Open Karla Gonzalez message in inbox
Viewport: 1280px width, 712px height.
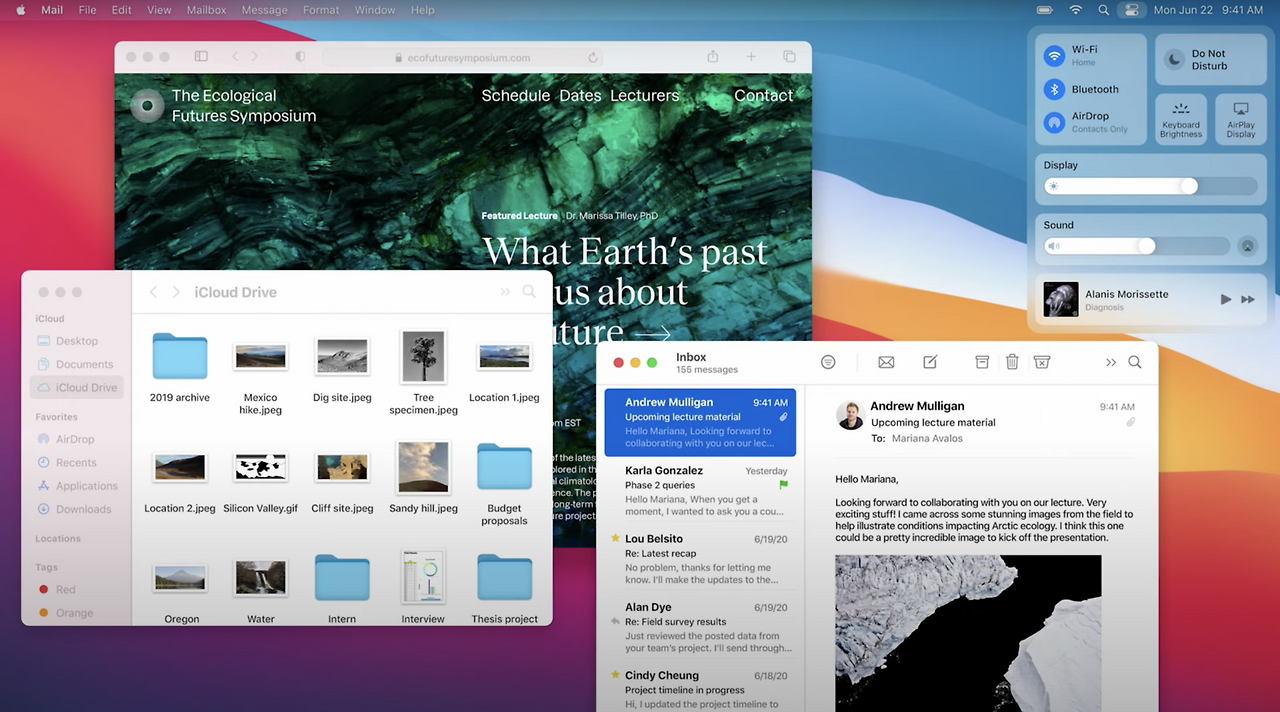[x=700, y=490]
